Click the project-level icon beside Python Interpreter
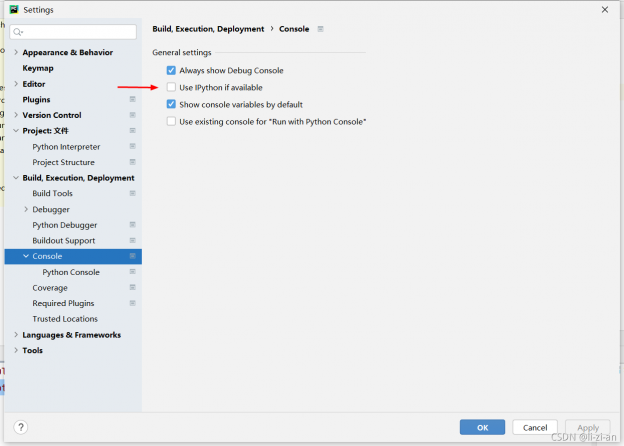Screen dimensions: 624x446 pos(132,147)
